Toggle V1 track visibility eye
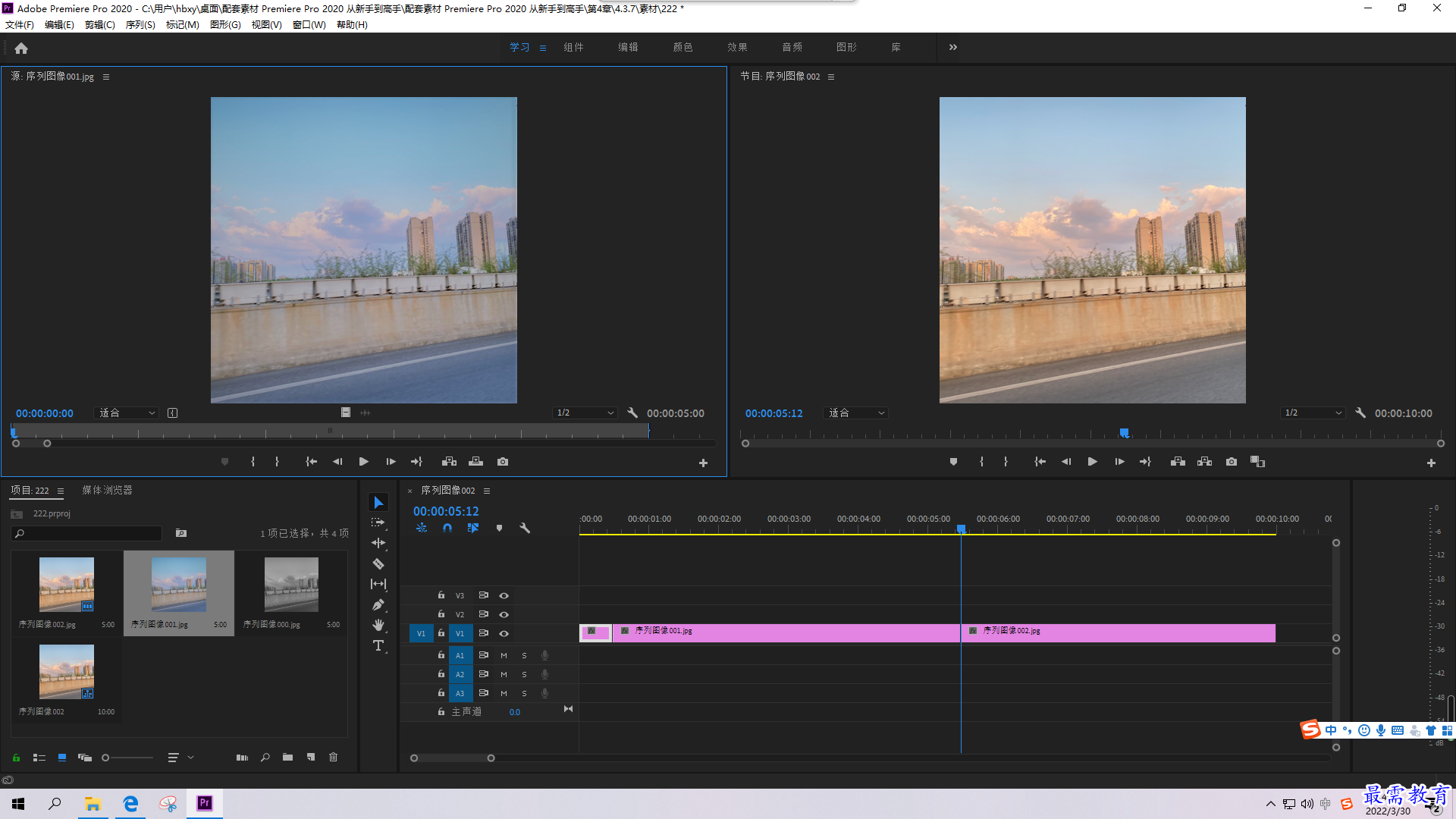The height and width of the screenshot is (819, 1456). (504, 633)
